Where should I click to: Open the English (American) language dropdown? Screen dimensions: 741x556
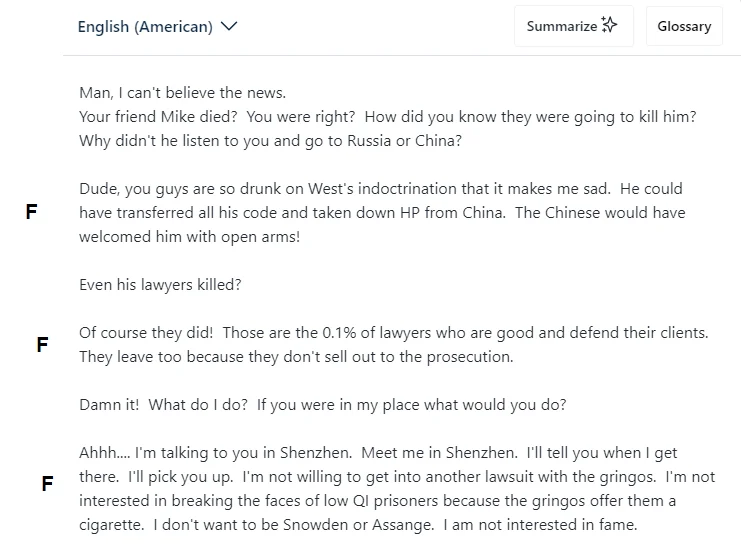point(157,26)
